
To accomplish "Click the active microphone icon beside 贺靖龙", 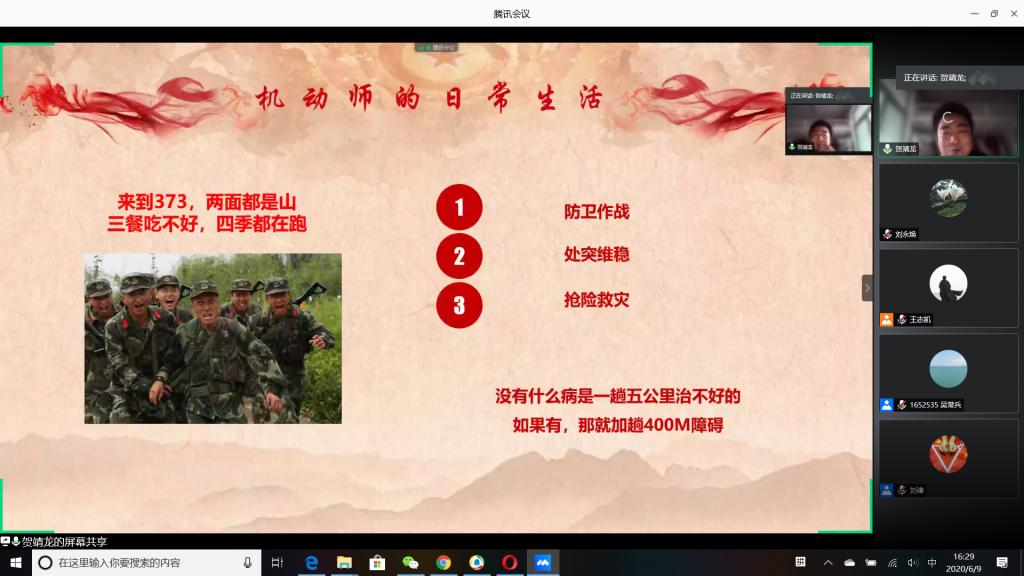I will point(887,148).
